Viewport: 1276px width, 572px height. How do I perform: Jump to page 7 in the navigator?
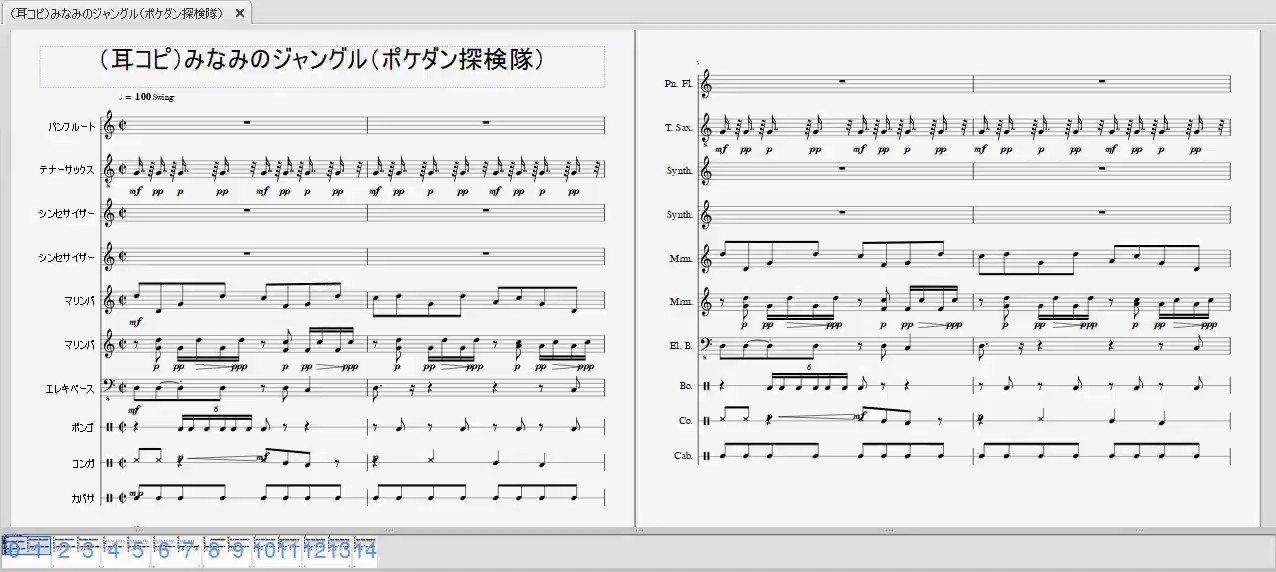tap(187, 549)
